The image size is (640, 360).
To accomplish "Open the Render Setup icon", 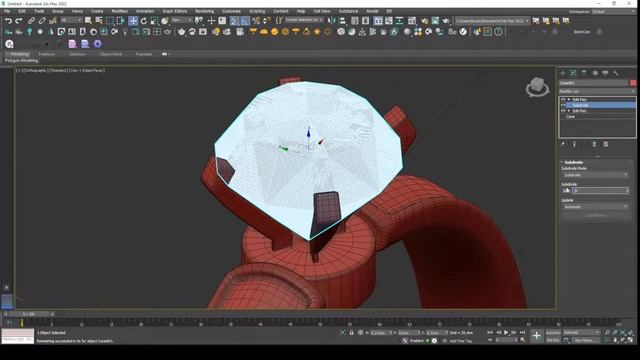I will (424, 20).
